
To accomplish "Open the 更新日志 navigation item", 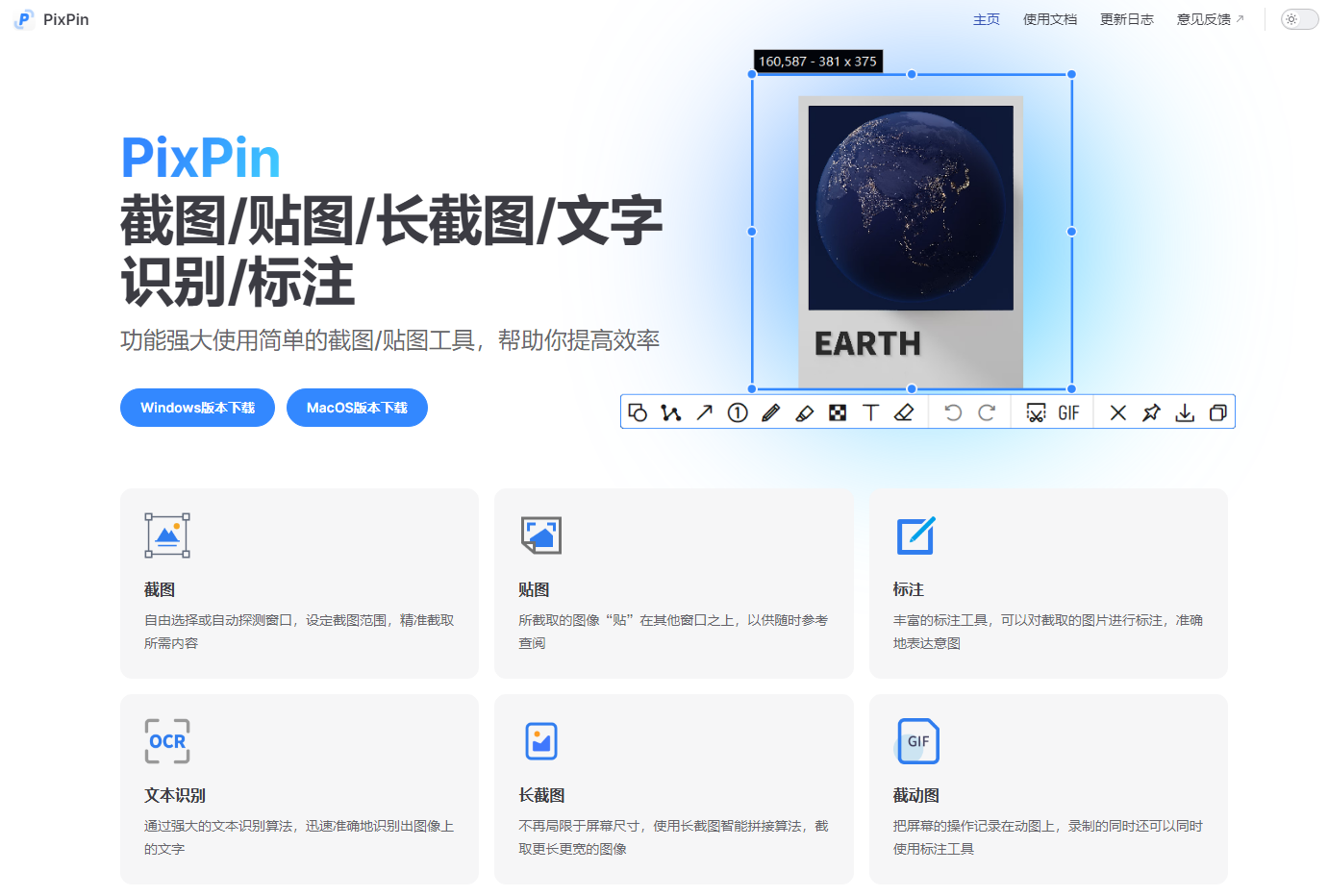I will (1127, 19).
